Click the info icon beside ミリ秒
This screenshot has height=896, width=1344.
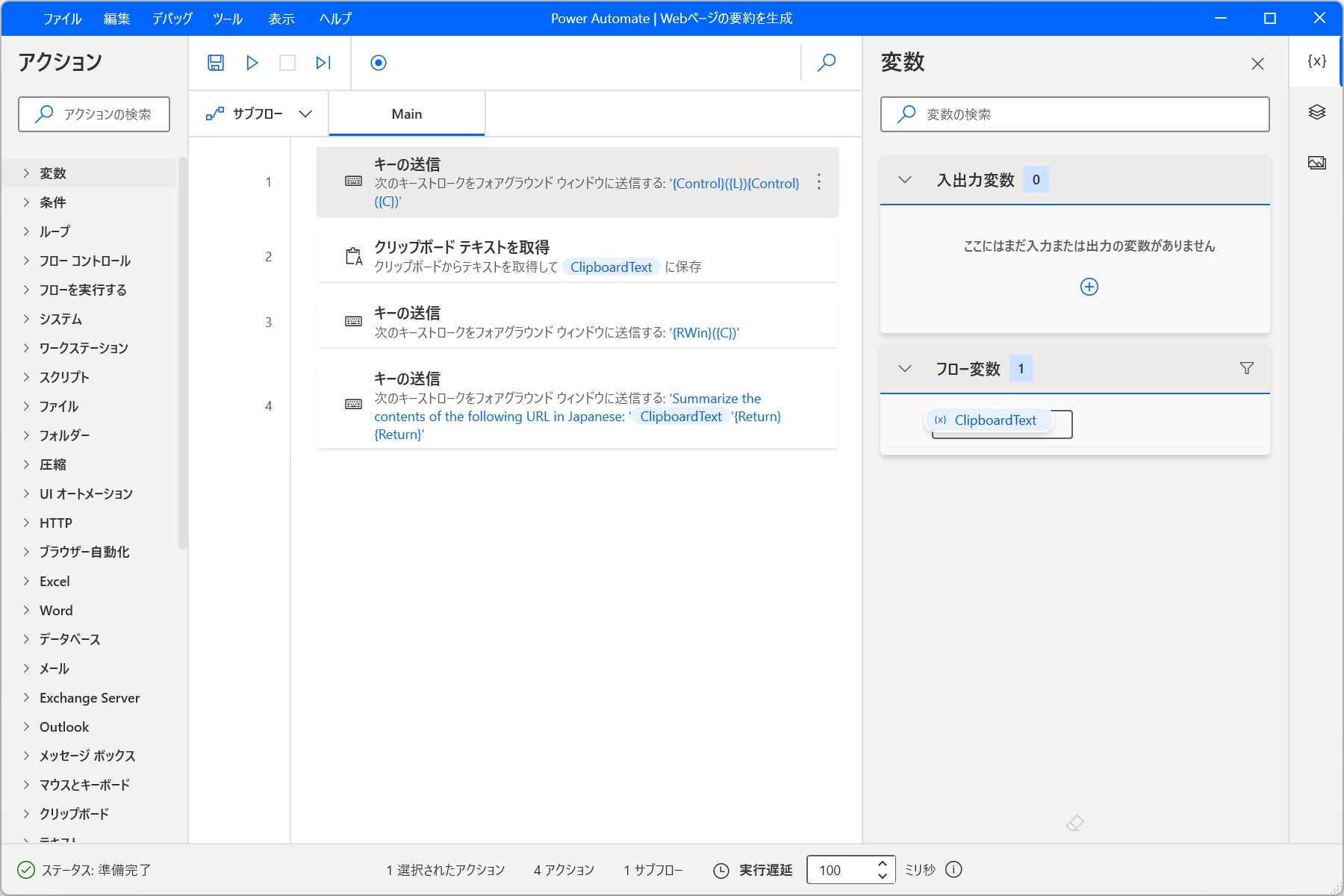pyautogui.click(x=953, y=869)
